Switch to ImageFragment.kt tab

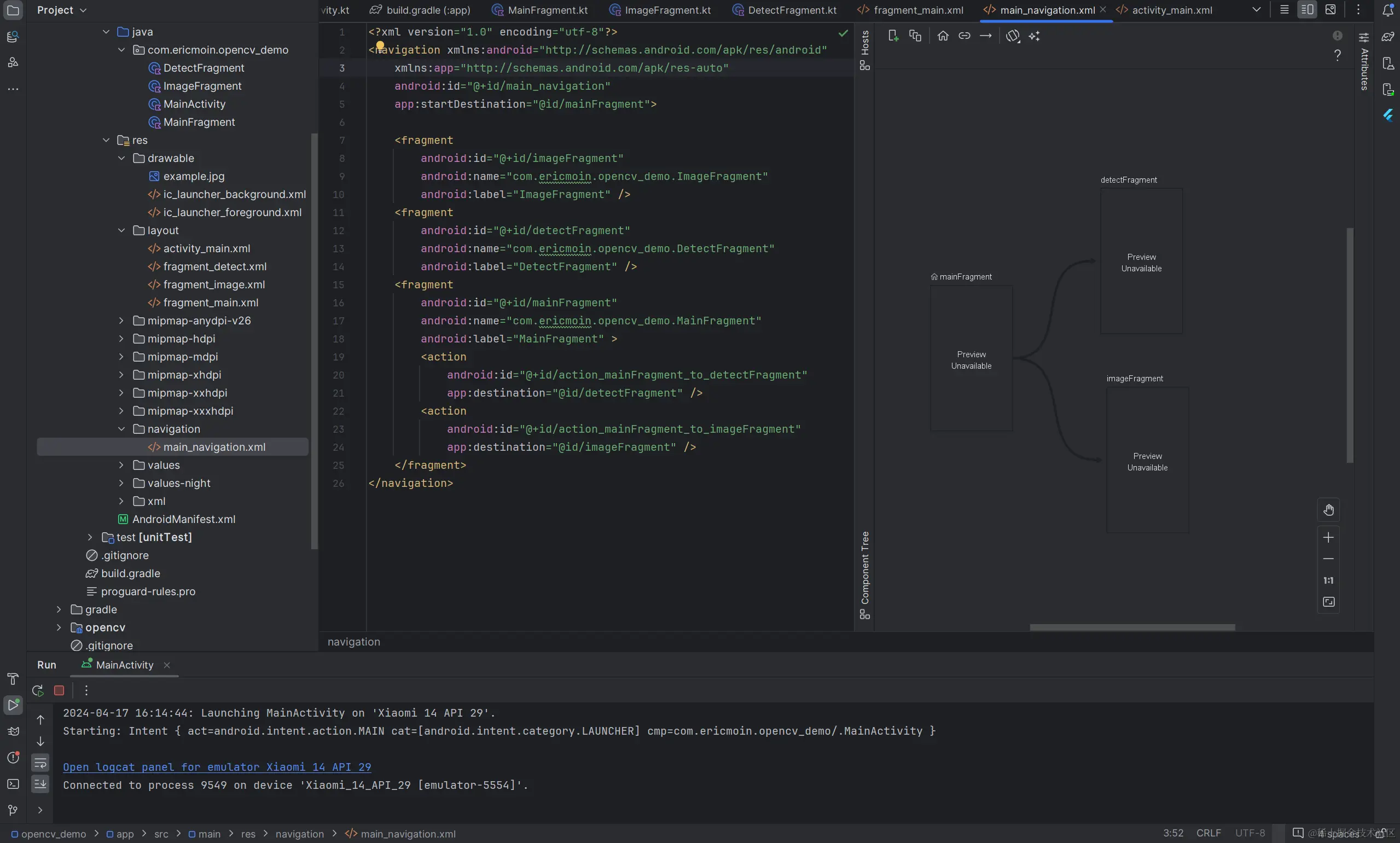660,10
